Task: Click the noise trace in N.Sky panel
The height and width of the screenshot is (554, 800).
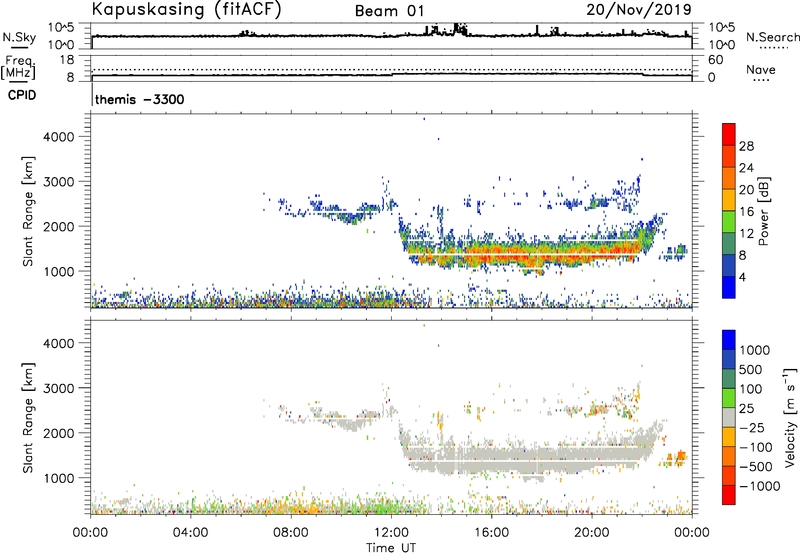Action: coord(391,35)
